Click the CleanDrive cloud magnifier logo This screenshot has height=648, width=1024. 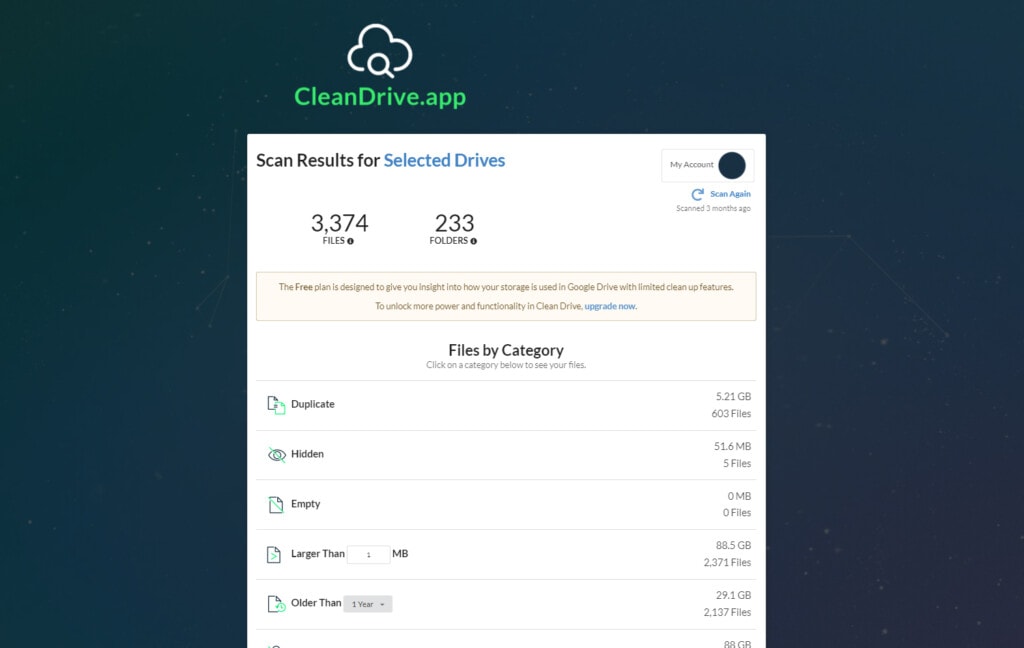[x=379, y=51]
